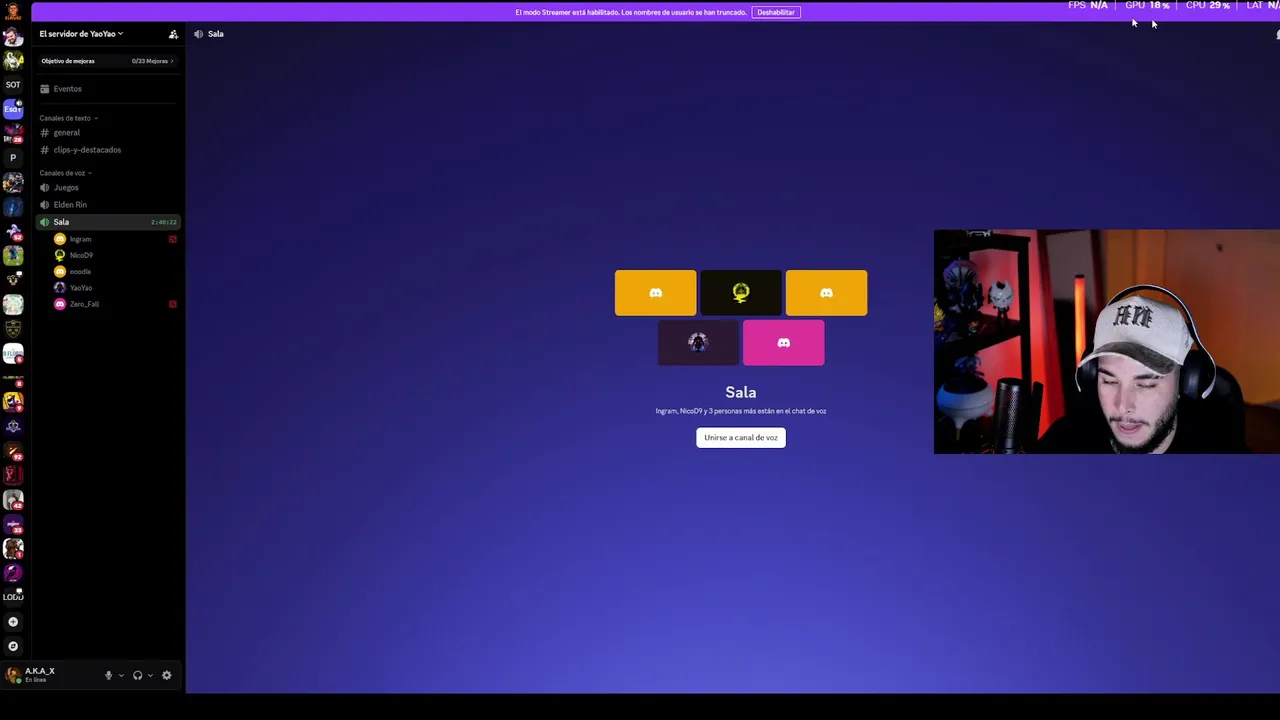Viewport: 1280px width, 720px height.
Task: Click Zero_Fall's pink avatar in voice list
Action: [60, 304]
